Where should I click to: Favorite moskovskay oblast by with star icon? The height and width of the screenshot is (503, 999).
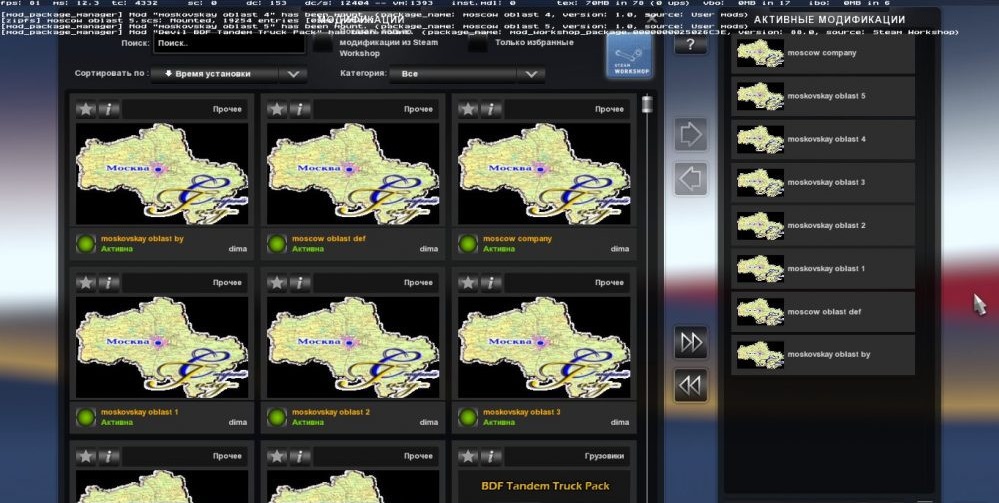pos(86,109)
